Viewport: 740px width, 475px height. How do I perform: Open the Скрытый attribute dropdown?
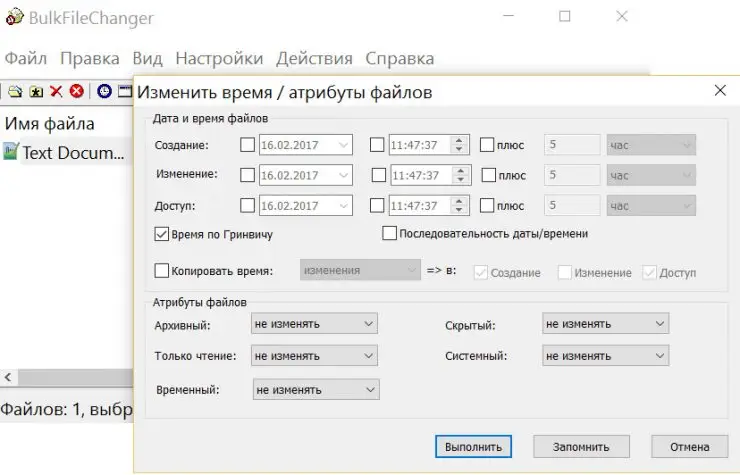(x=605, y=323)
